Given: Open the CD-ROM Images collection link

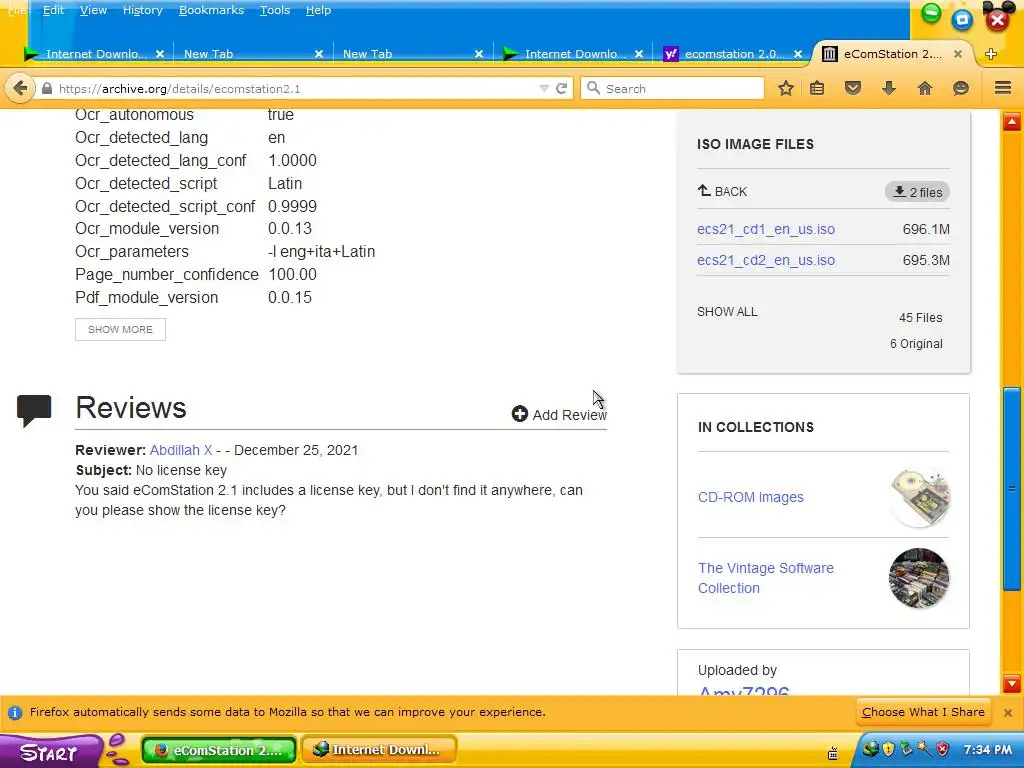Looking at the screenshot, I should (750, 497).
